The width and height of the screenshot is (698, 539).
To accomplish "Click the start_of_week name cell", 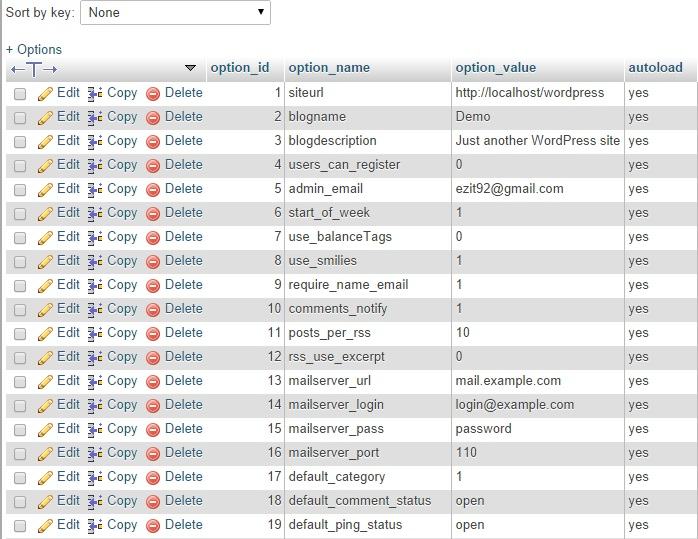I will click(368, 214).
